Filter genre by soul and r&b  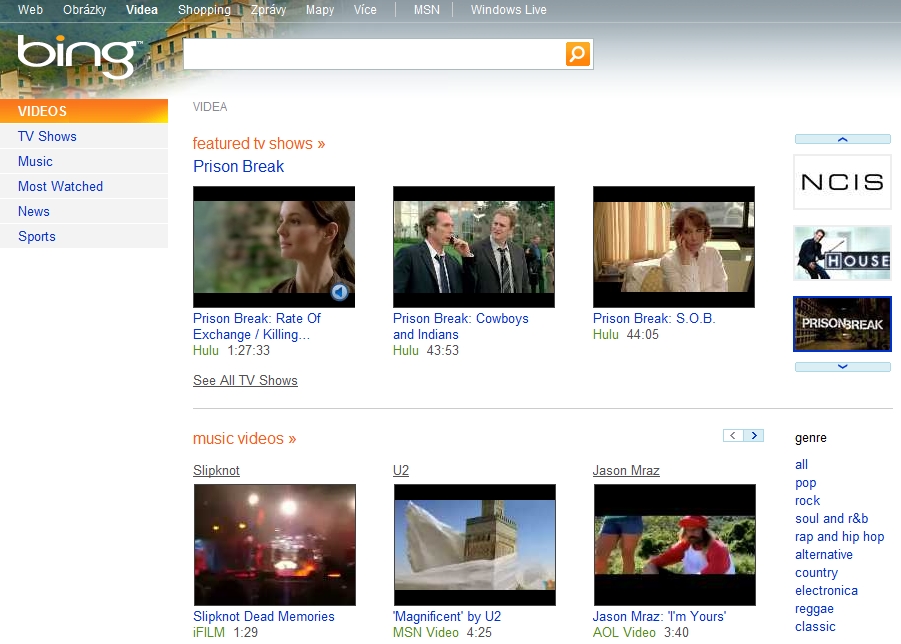click(831, 518)
